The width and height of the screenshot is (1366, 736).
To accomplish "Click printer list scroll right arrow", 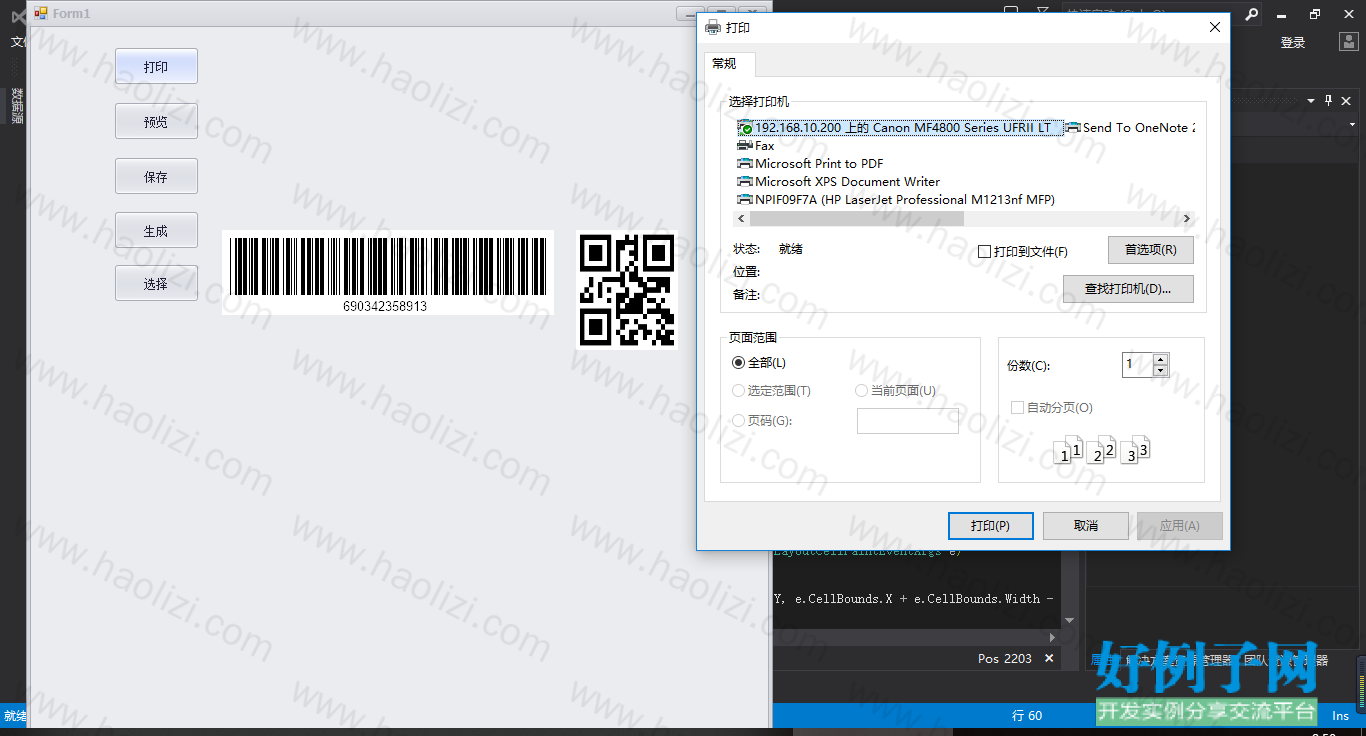I will click(1187, 218).
